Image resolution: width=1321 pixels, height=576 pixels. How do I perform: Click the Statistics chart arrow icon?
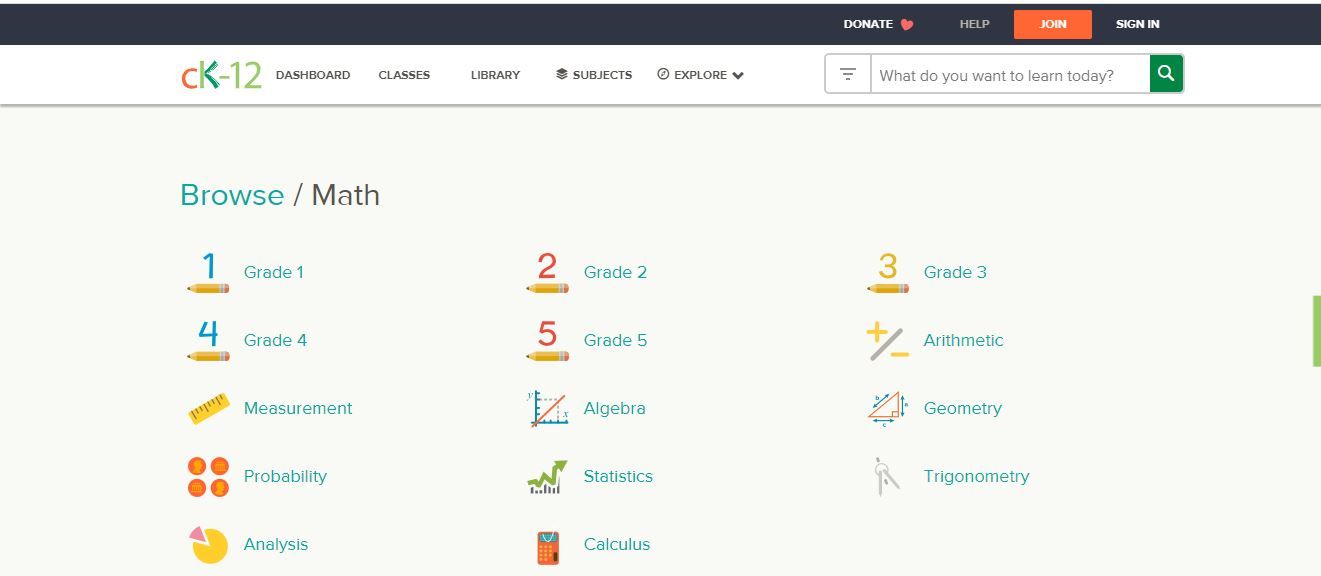pos(547,477)
